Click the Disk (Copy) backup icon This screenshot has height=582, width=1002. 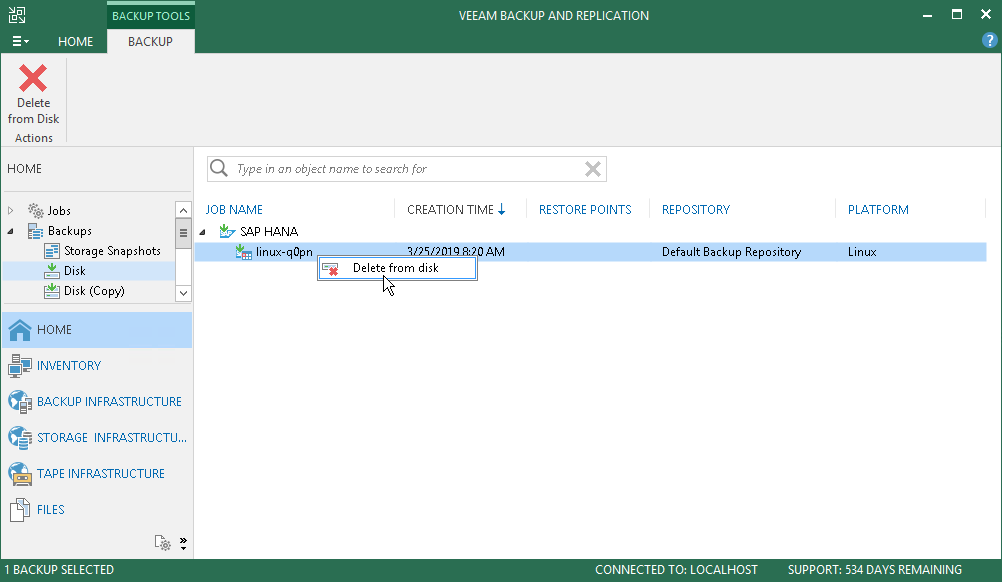click(x=52, y=291)
